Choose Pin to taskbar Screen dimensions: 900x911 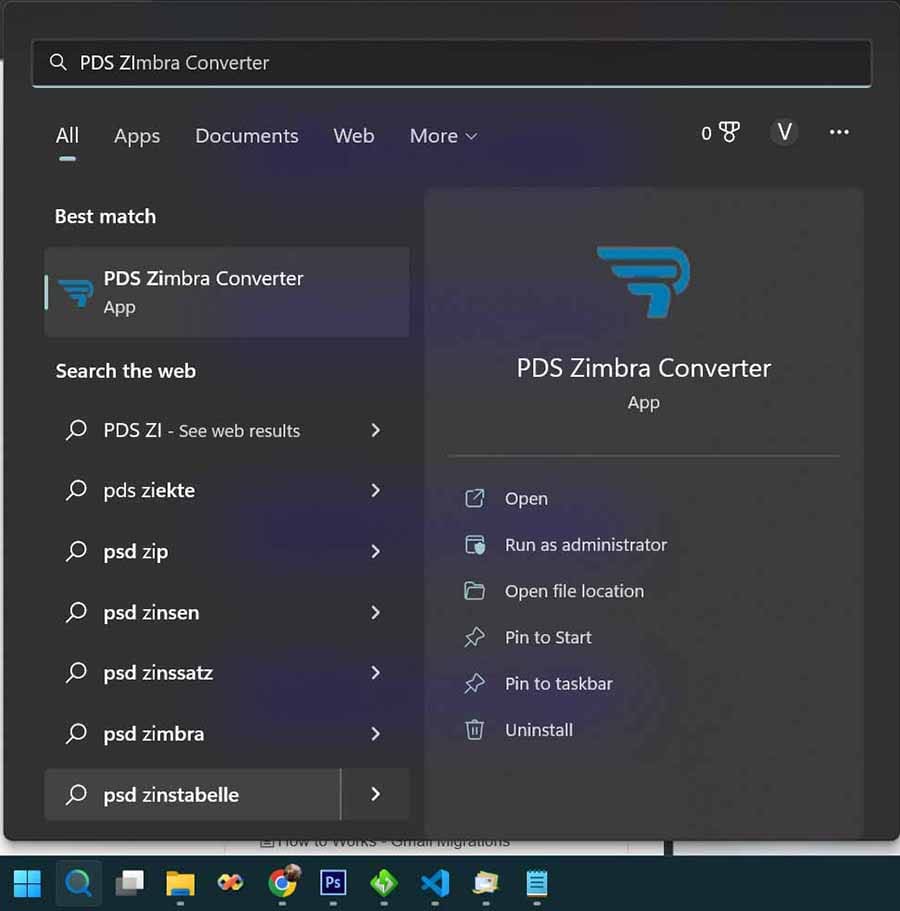click(558, 684)
